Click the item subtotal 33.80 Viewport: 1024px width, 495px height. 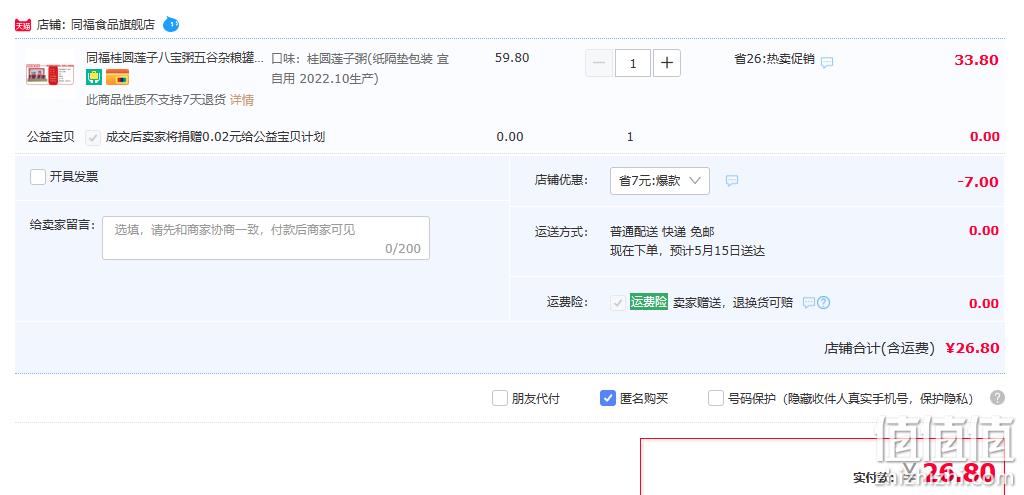[976, 60]
